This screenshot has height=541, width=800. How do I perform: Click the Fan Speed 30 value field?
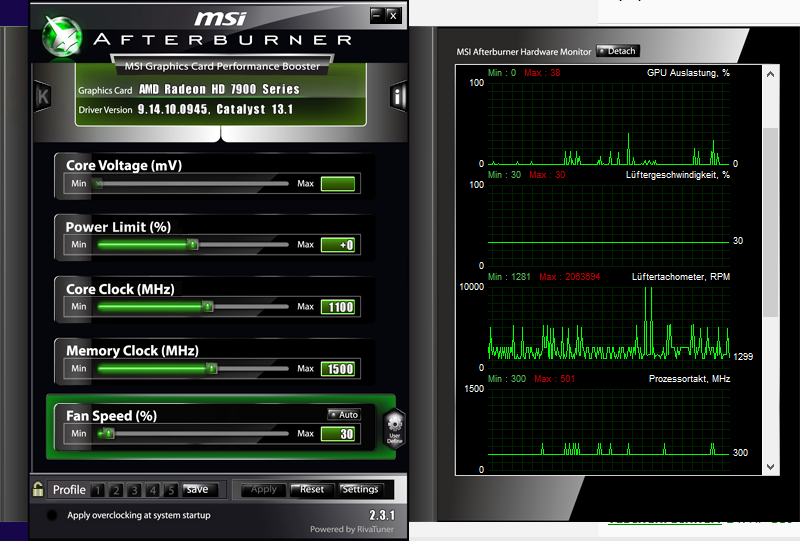tap(338, 434)
